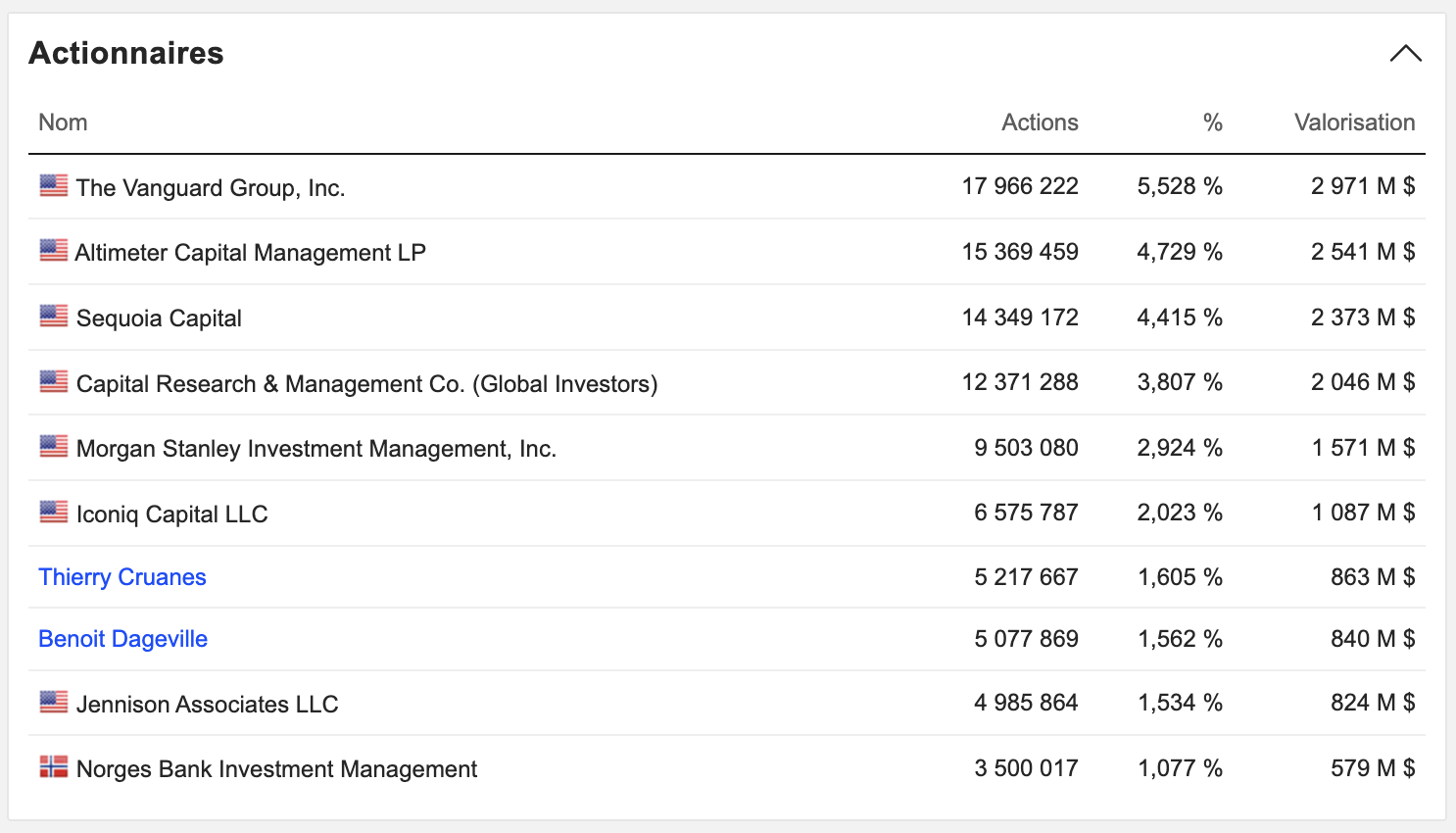The height and width of the screenshot is (833, 1456).
Task: Click share count 3 500 017
Action: point(1026,768)
